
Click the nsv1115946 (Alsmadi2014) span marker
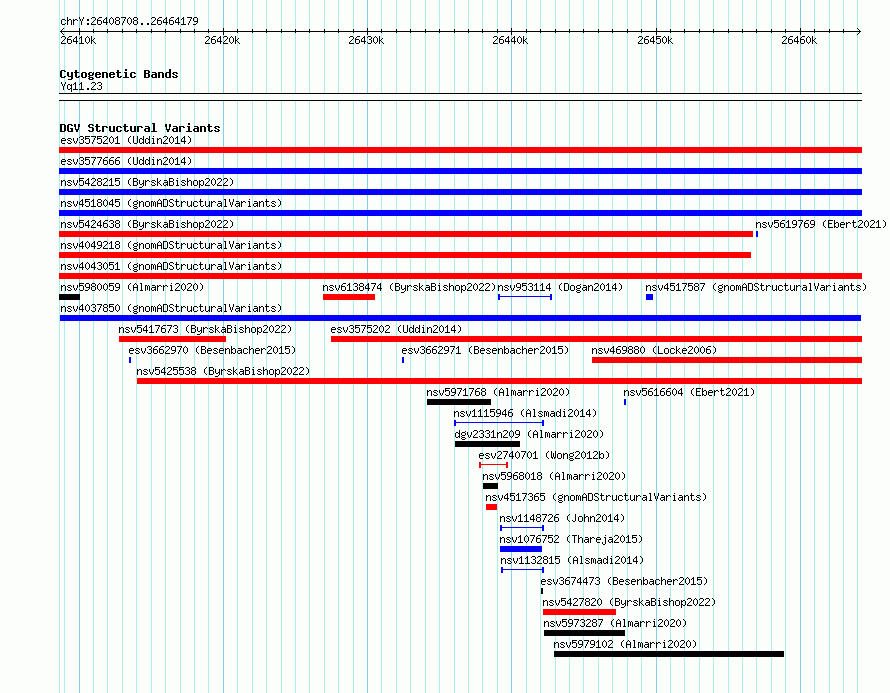tap(499, 423)
